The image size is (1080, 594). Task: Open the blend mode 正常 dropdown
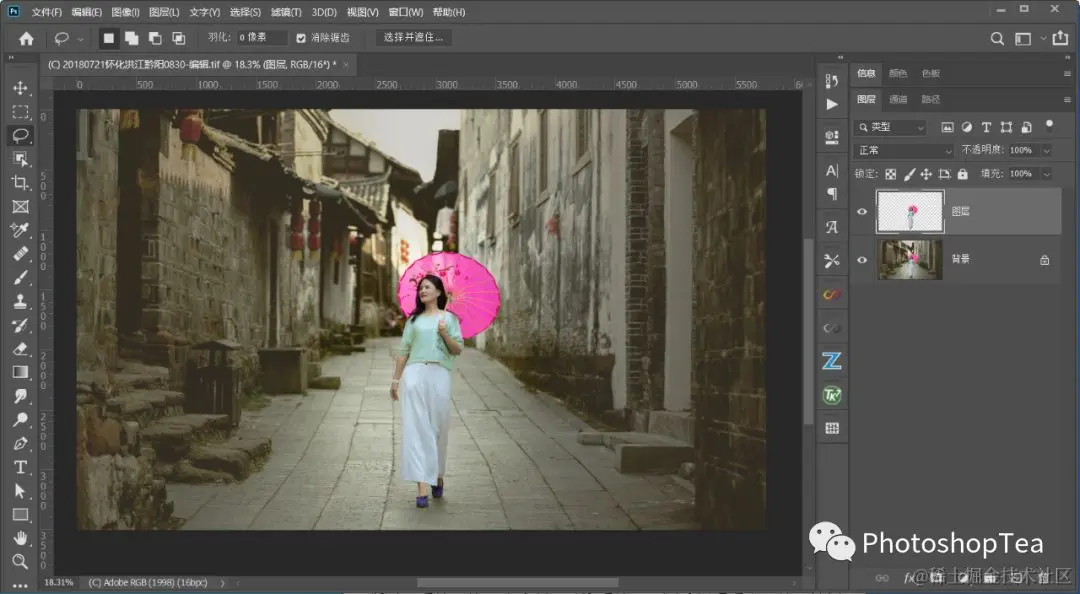[x=904, y=150]
